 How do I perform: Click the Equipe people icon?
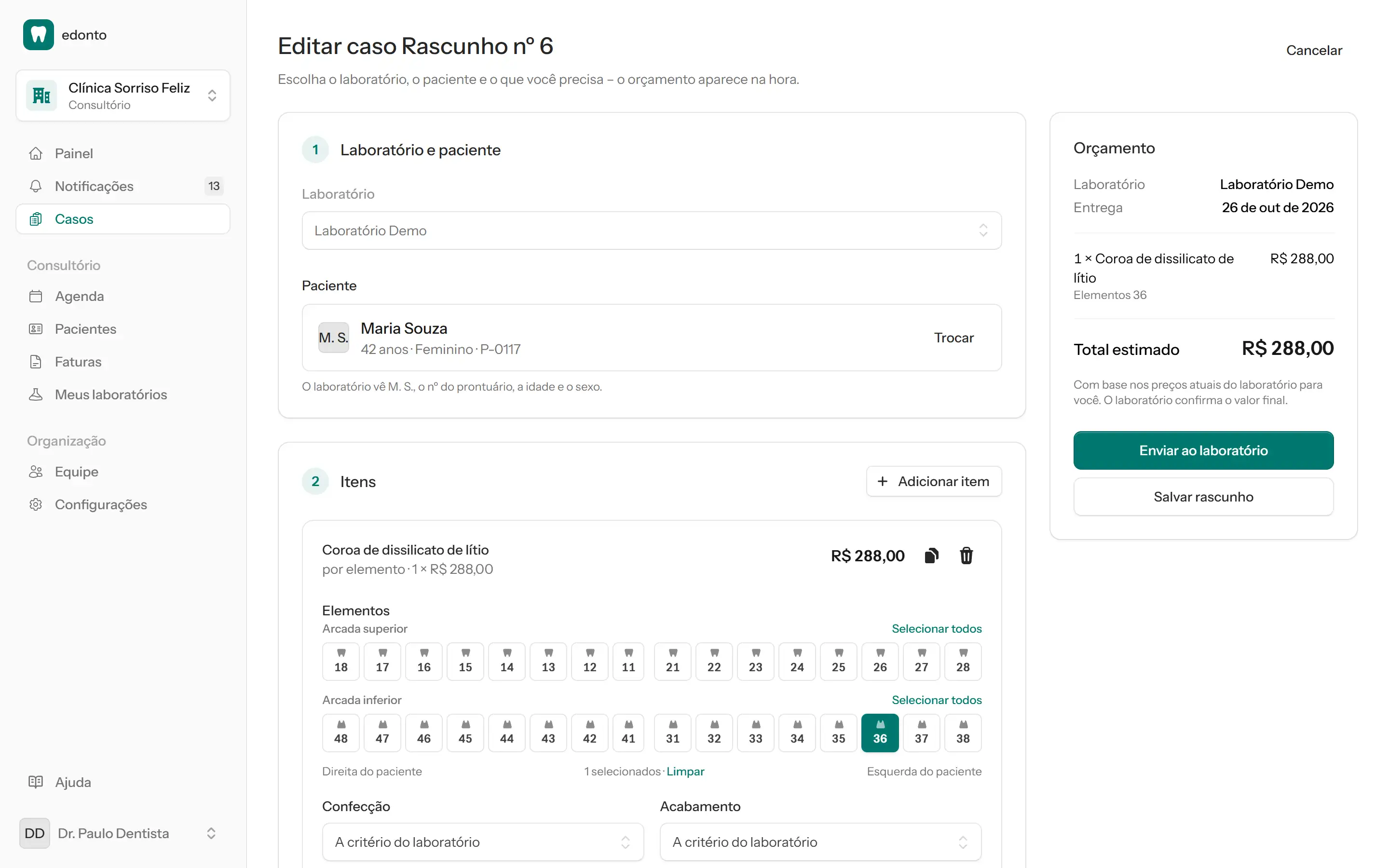click(x=36, y=471)
